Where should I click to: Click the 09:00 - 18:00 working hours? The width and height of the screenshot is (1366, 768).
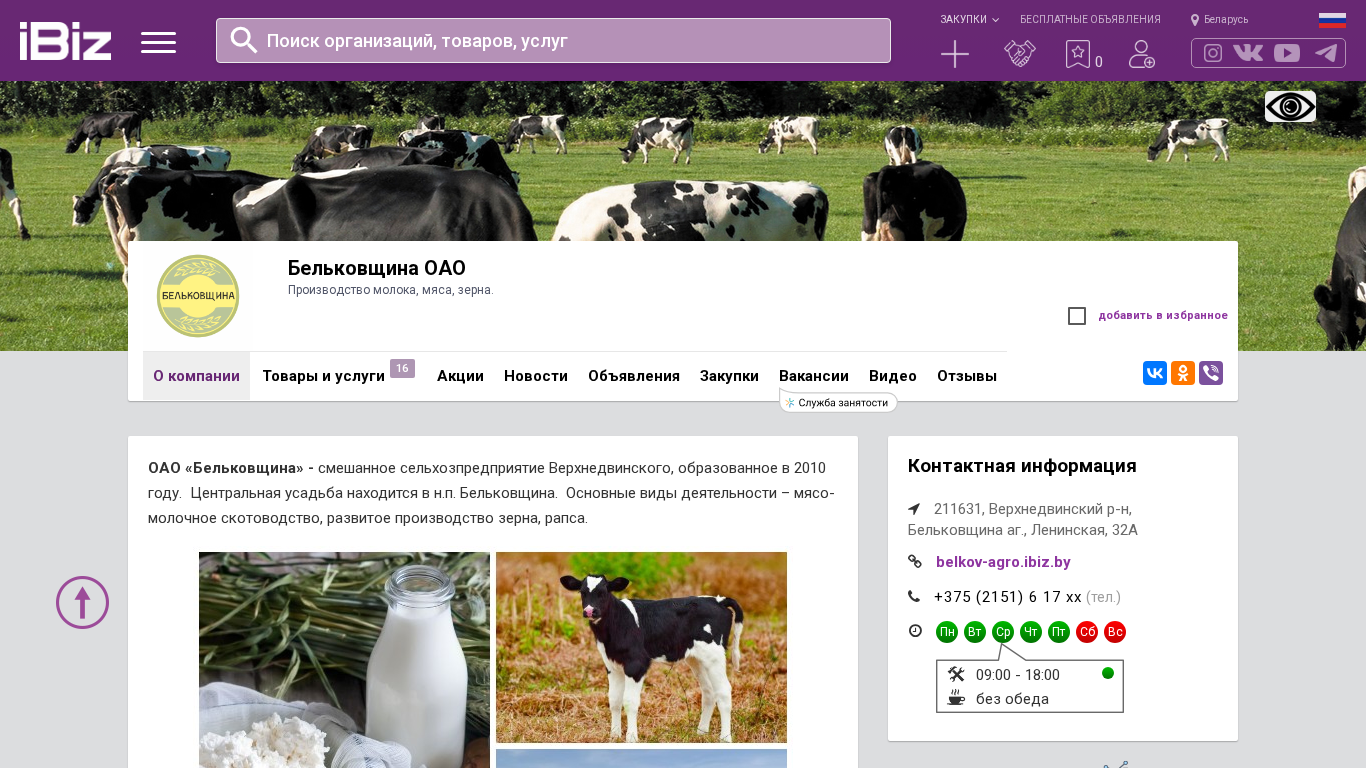coord(1018,675)
